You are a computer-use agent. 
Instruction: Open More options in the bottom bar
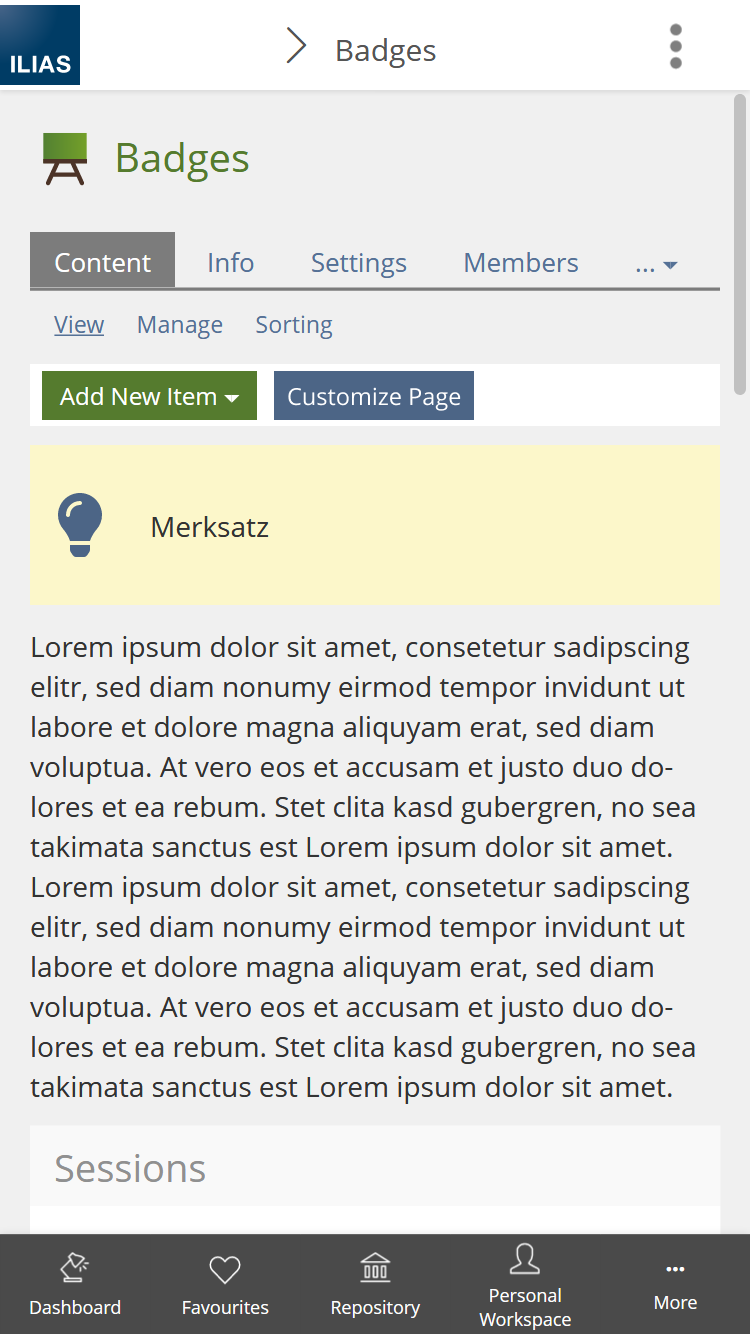675,1284
